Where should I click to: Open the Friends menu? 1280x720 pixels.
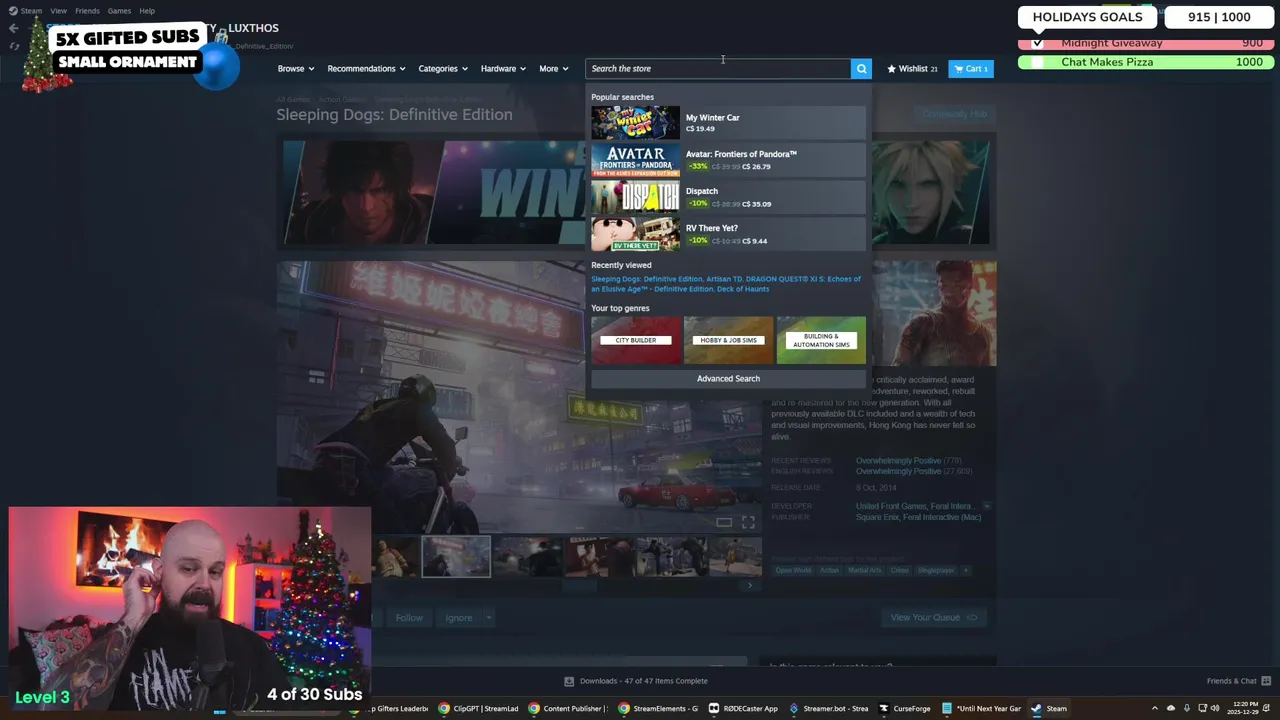87,11
